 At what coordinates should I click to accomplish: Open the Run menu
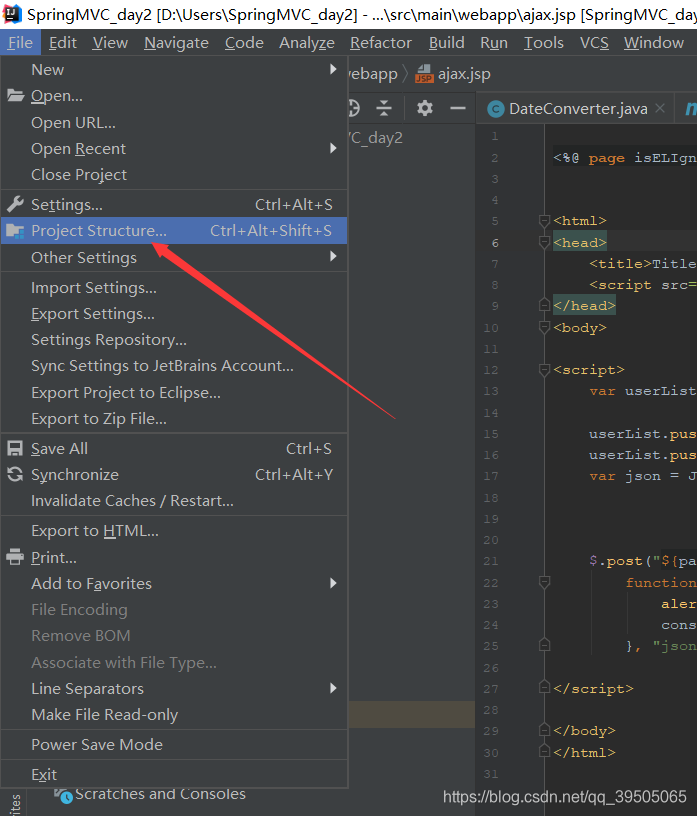coord(494,43)
